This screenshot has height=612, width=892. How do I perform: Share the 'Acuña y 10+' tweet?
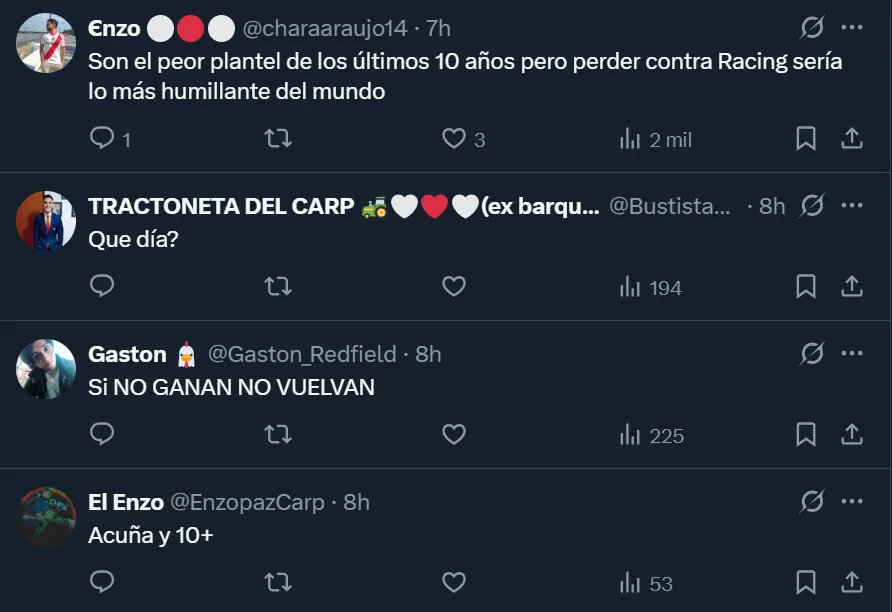pyautogui.click(x=852, y=582)
